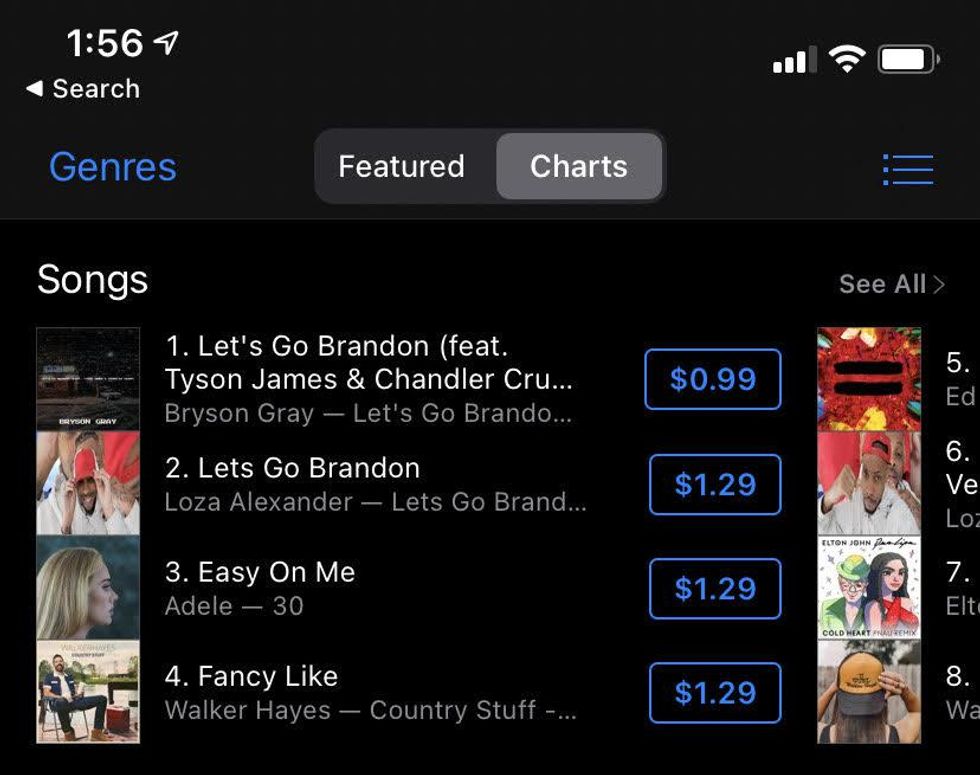Screen dimensions: 980x775
Task: Open Cold Heart PNAU Remix cover
Action: 869,588
